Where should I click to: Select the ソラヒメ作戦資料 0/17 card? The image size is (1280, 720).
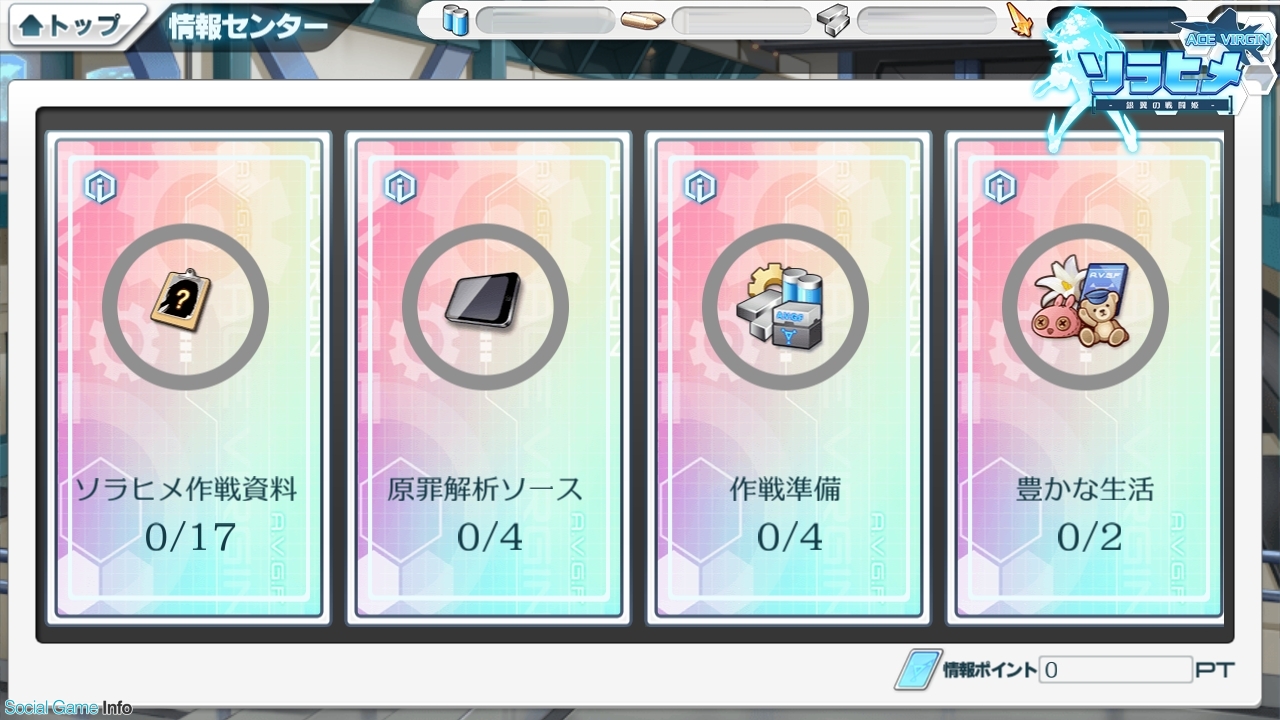[188, 378]
